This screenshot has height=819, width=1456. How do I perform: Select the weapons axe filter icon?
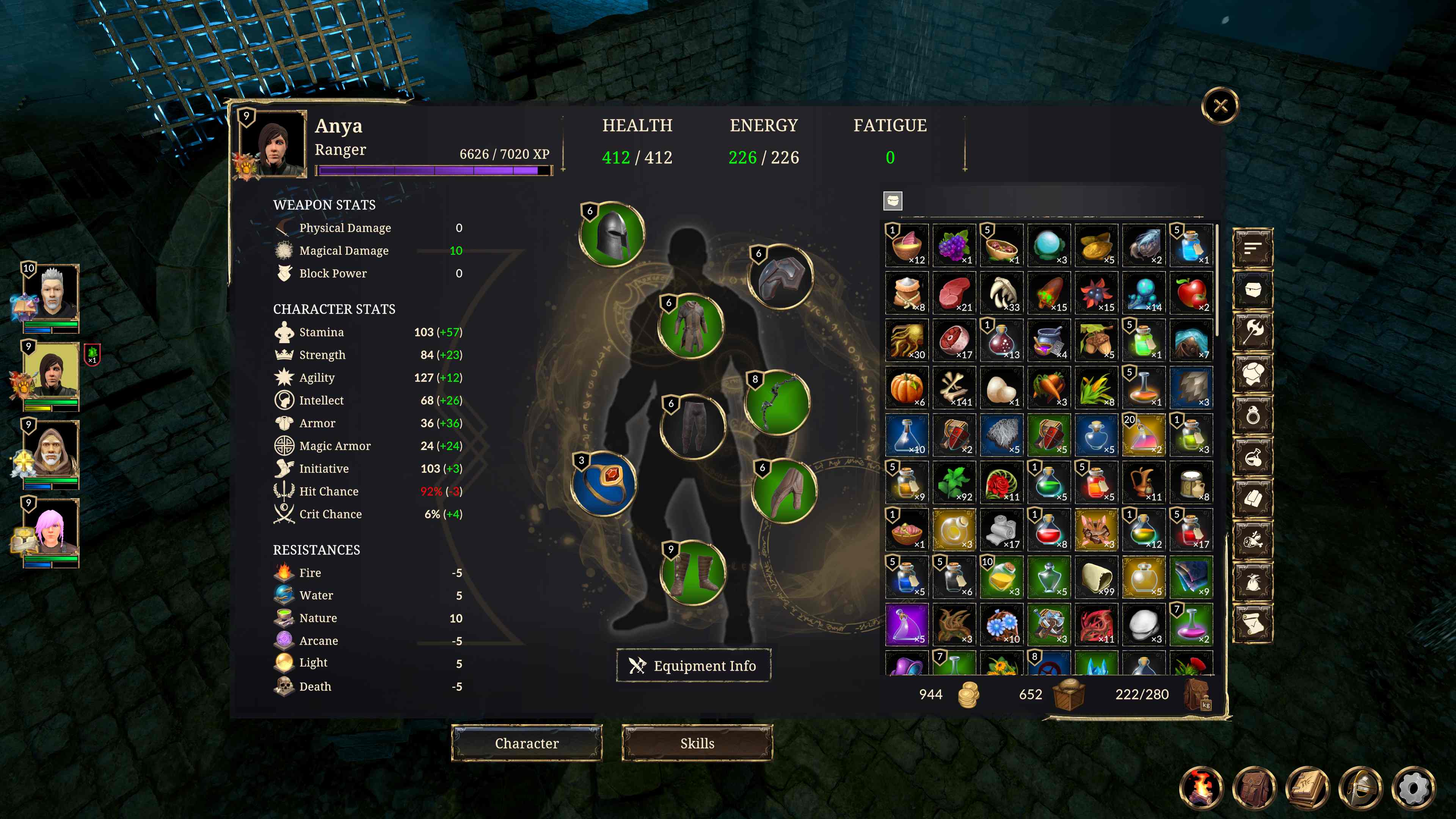(1252, 332)
